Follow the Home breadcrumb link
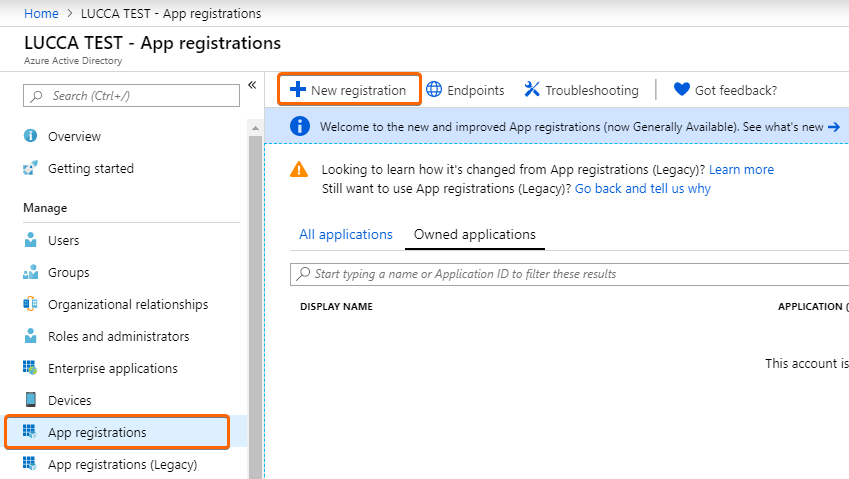 pyautogui.click(x=41, y=14)
